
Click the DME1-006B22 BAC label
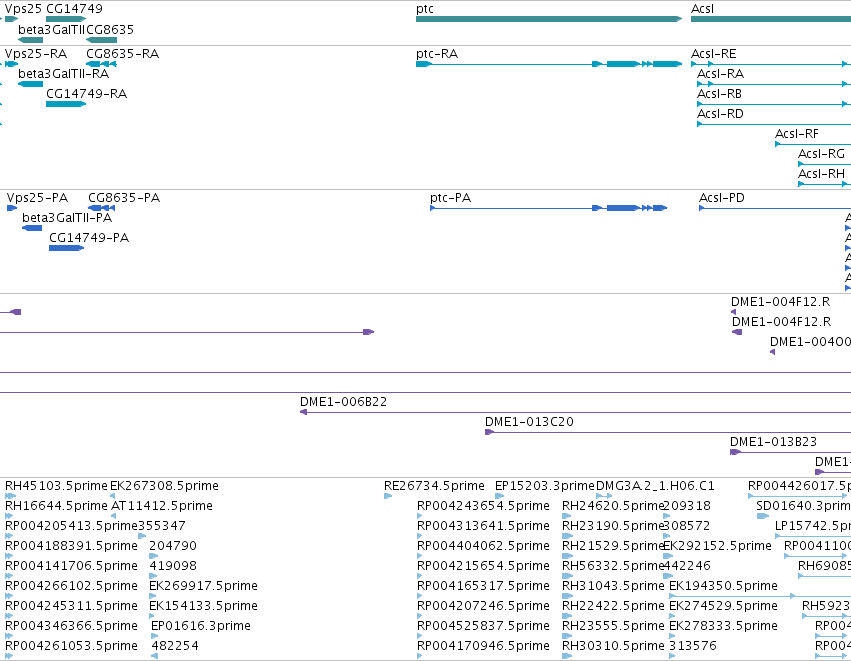(x=344, y=402)
